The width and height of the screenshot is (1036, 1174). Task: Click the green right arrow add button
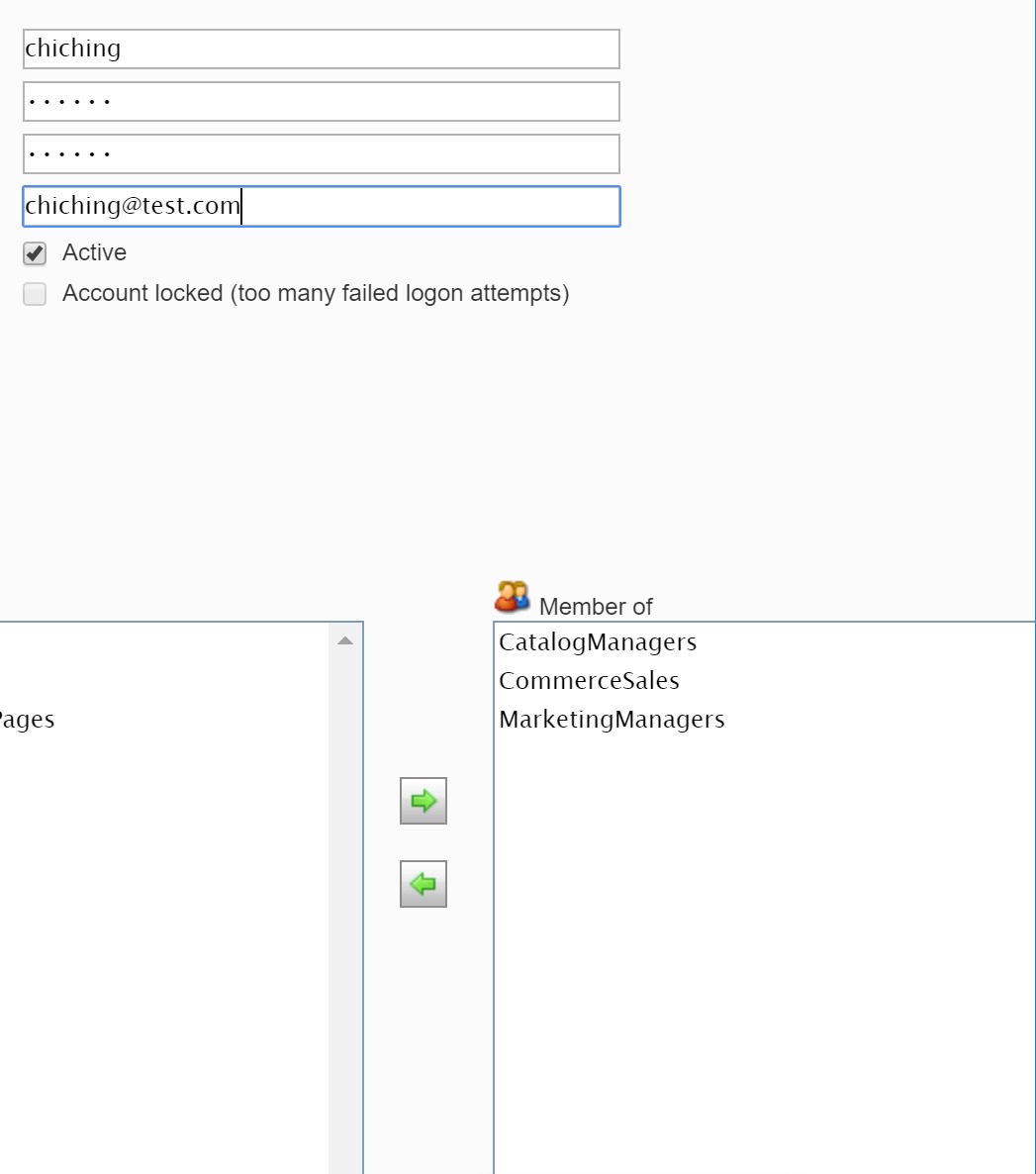(x=424, y=801)
